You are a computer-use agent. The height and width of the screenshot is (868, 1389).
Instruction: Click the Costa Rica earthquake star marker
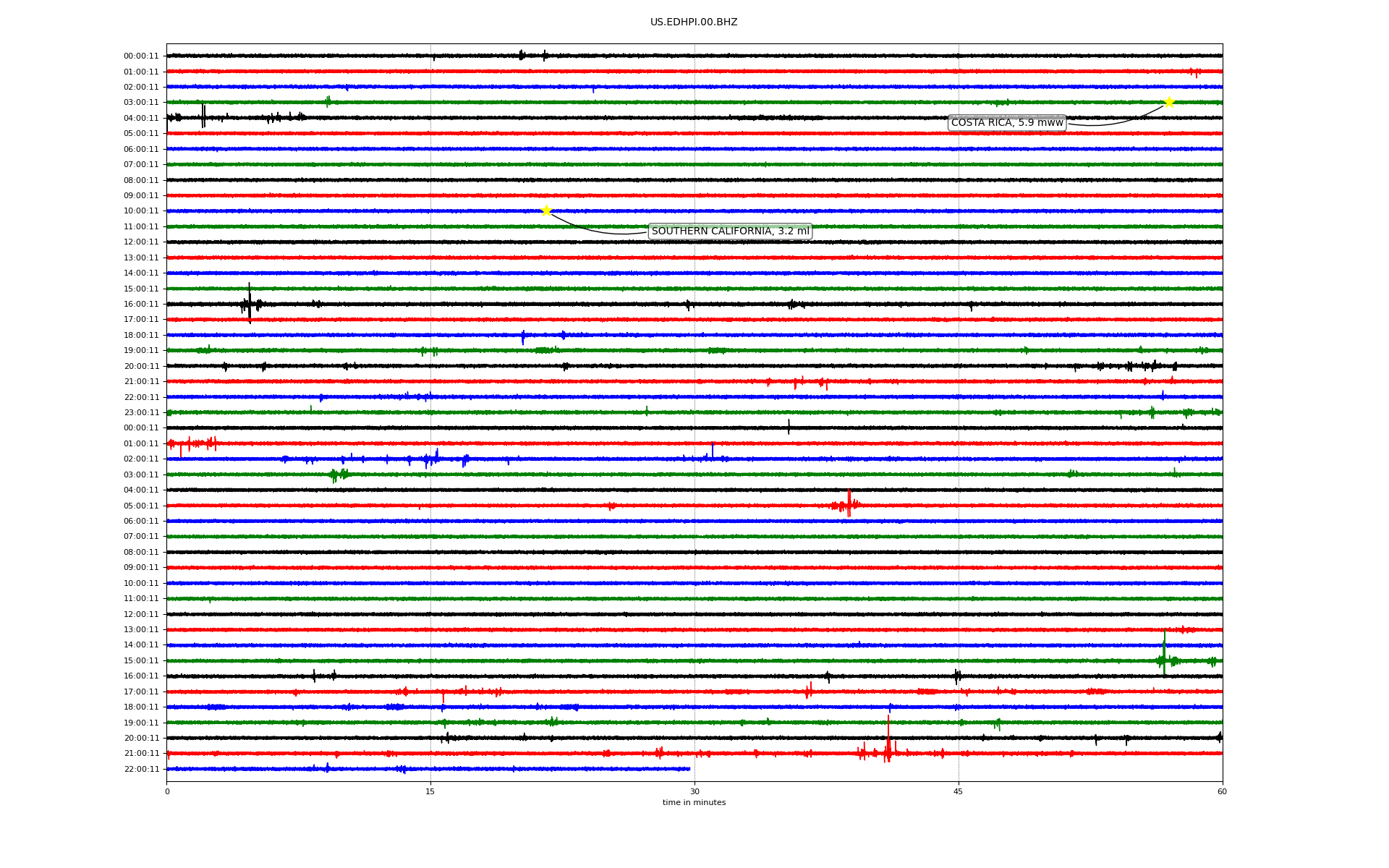point(1168,102)
